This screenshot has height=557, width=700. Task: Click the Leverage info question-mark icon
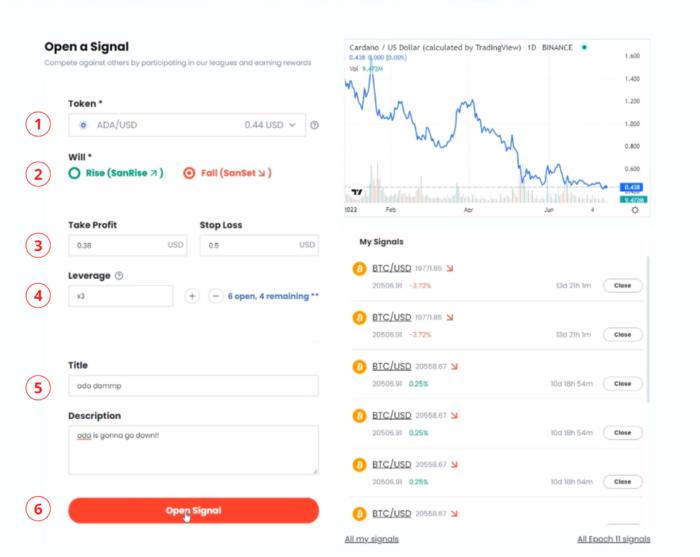(120, 275)
